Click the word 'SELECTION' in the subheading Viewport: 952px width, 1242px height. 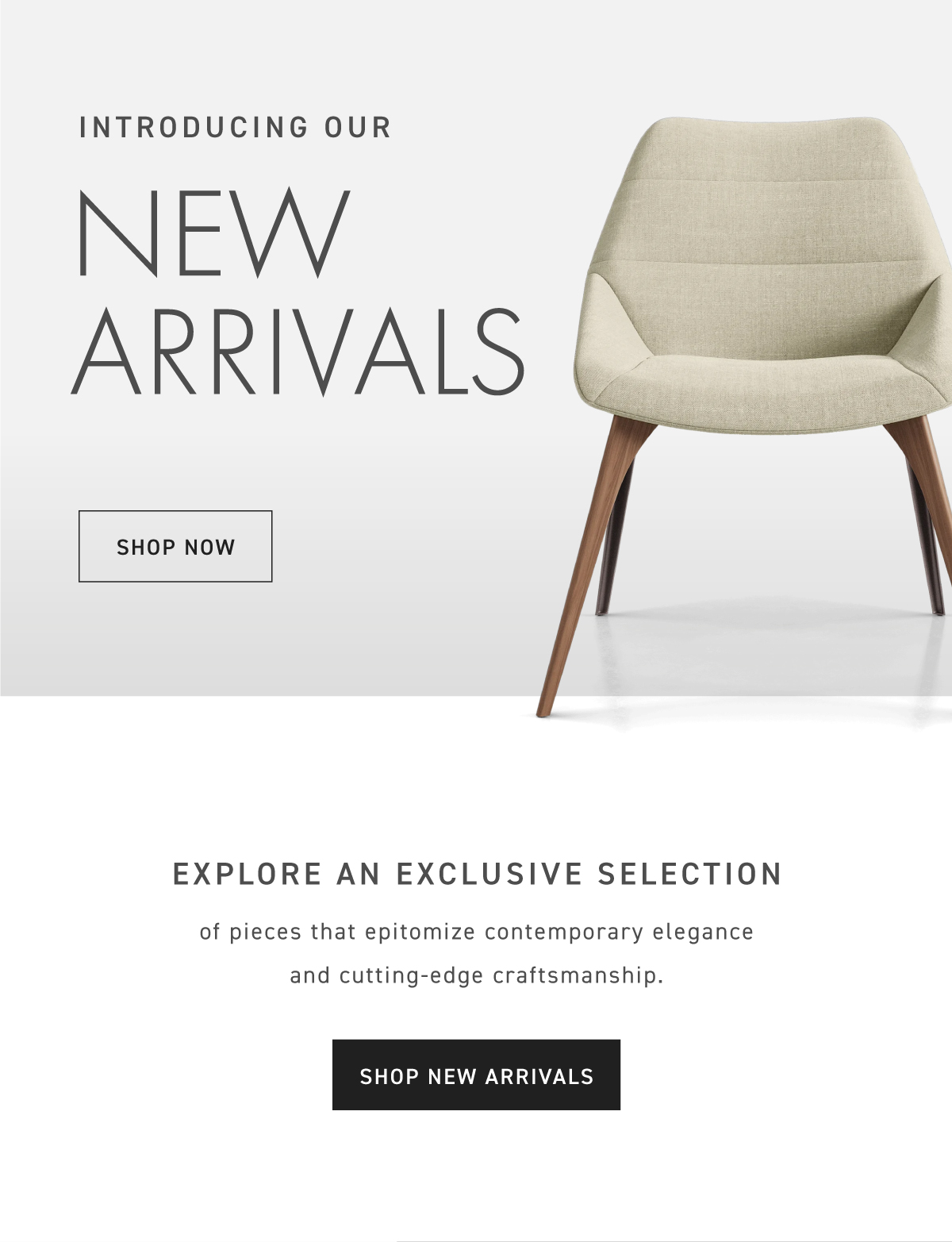point(690,874)
